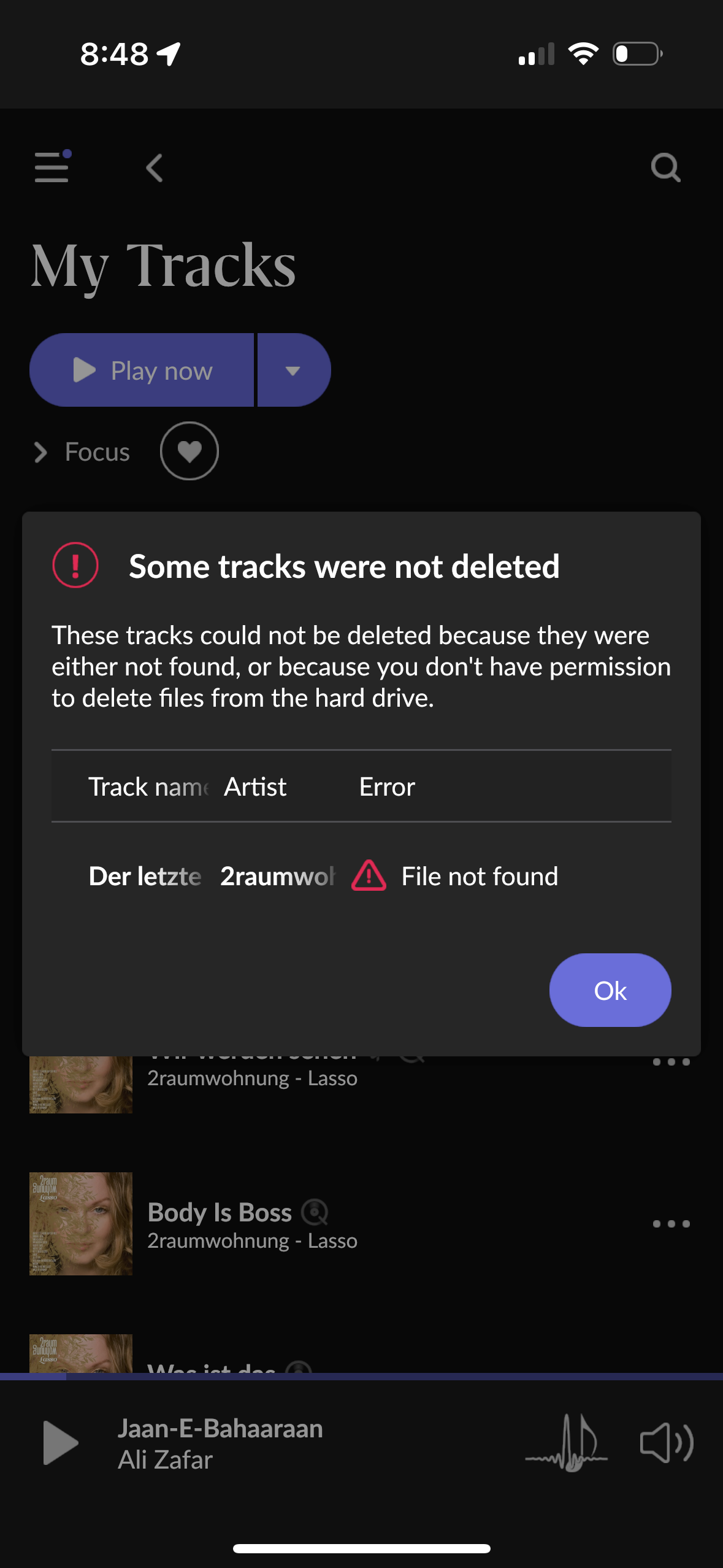The height and width of the screenshot is (1568, 723).
Task: Toggle the heart favorites filter
Action: pos(189,451)
